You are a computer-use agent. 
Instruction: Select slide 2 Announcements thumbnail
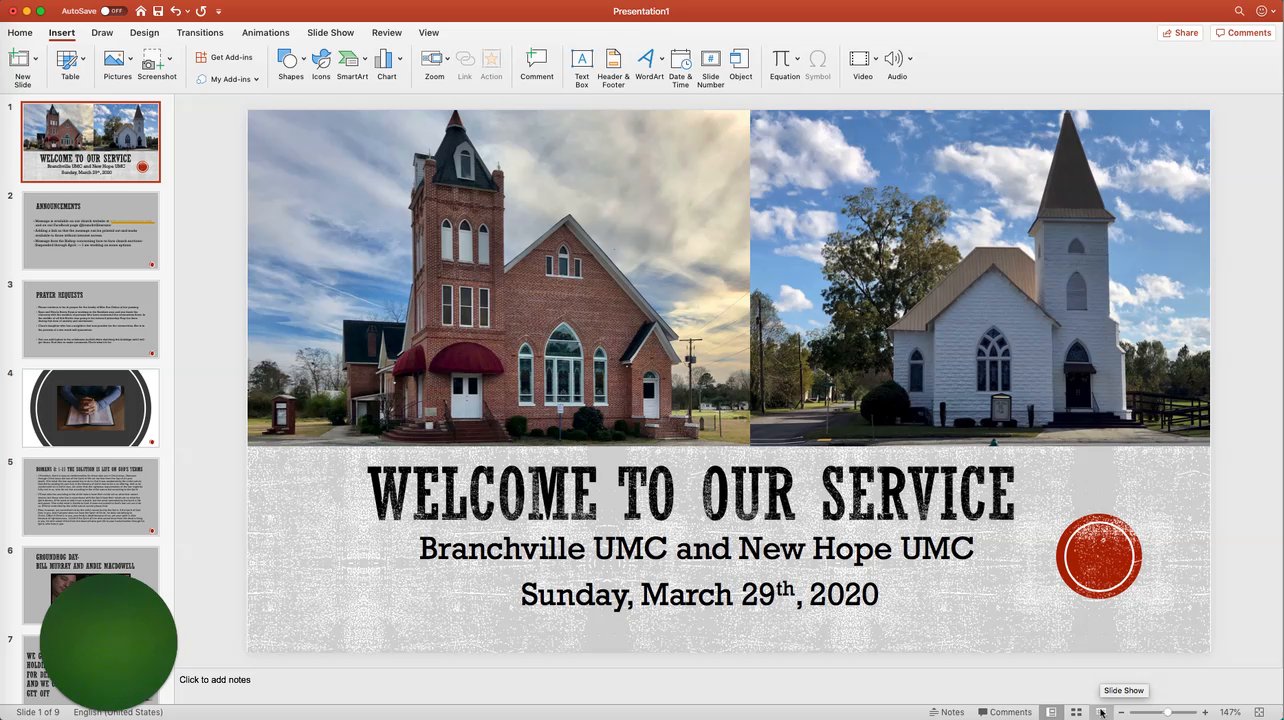pos(90,231)
